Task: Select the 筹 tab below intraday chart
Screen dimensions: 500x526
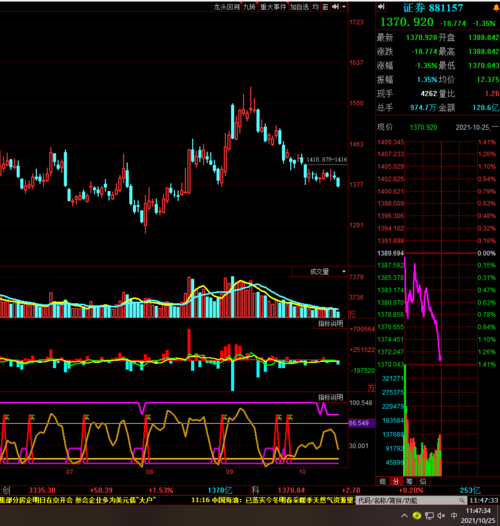Action: click(x=409, y=481)
